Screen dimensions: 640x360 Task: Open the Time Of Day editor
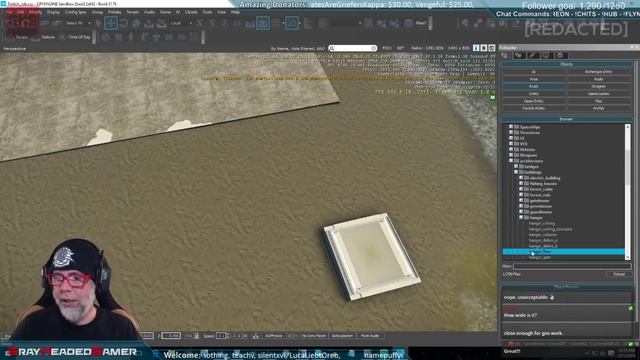pyautogui.click(x=76, y=37)
